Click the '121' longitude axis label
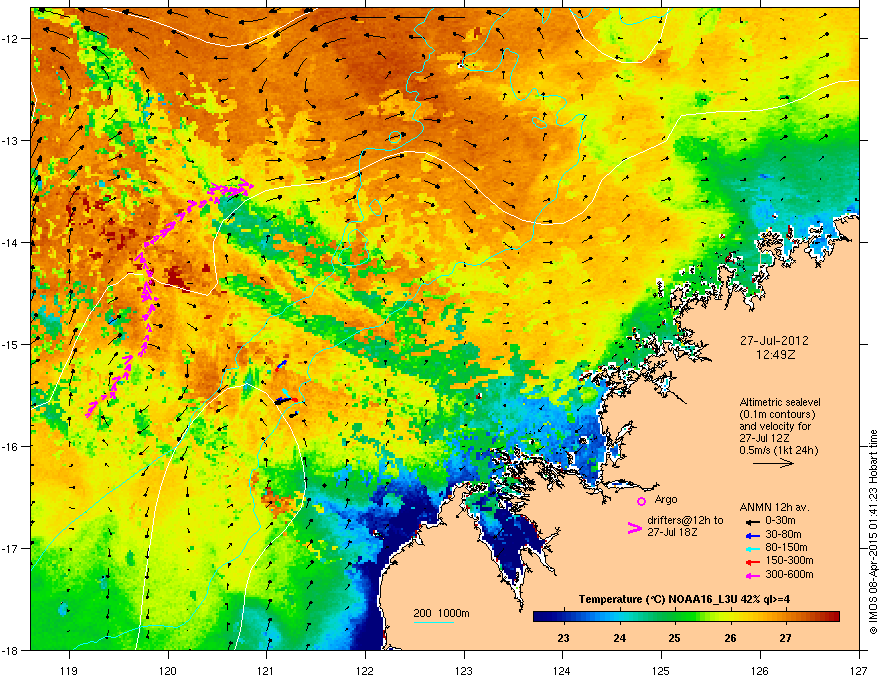This screenshot has height=680, width=880. (266, 670)
